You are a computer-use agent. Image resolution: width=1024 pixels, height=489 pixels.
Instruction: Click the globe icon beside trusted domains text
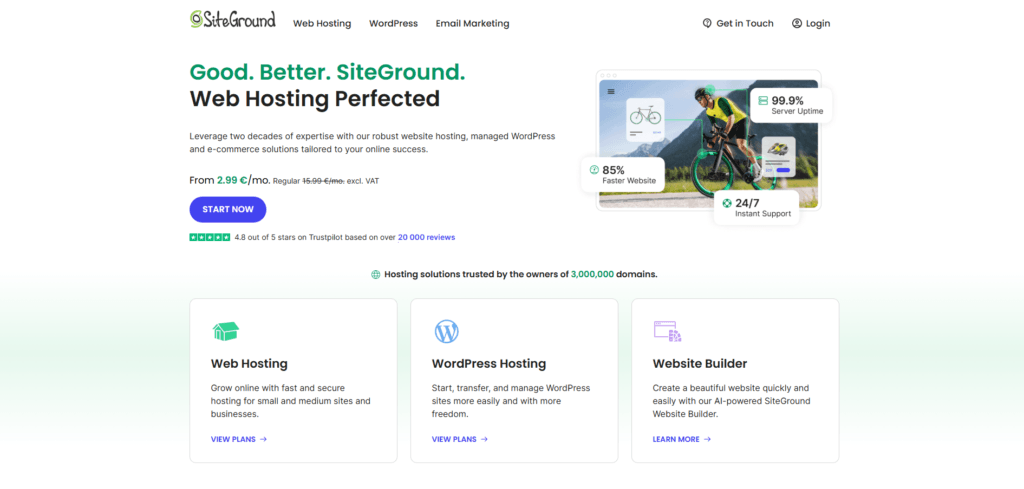point(376,274)
